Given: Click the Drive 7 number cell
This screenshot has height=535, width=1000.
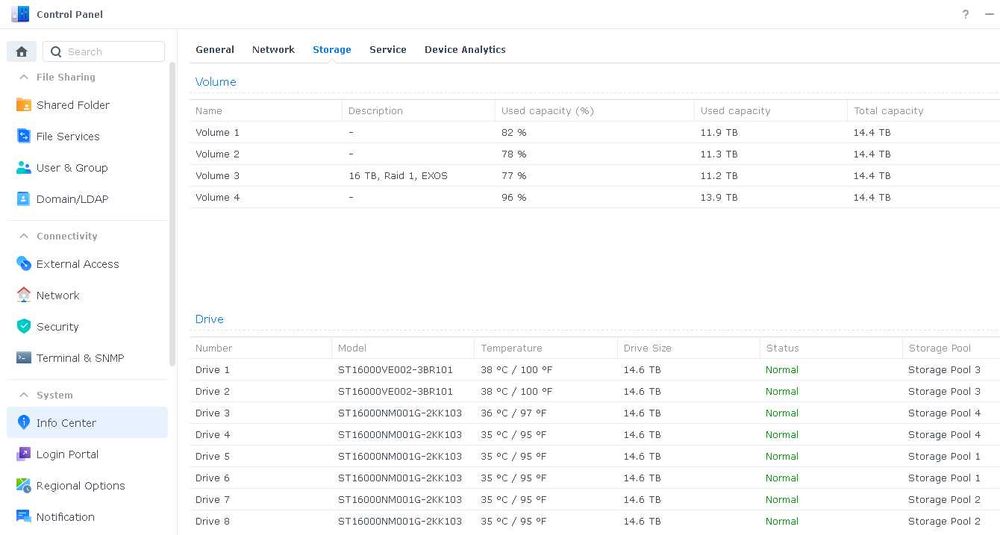Looking at the screenshot, I should point(212,500).
